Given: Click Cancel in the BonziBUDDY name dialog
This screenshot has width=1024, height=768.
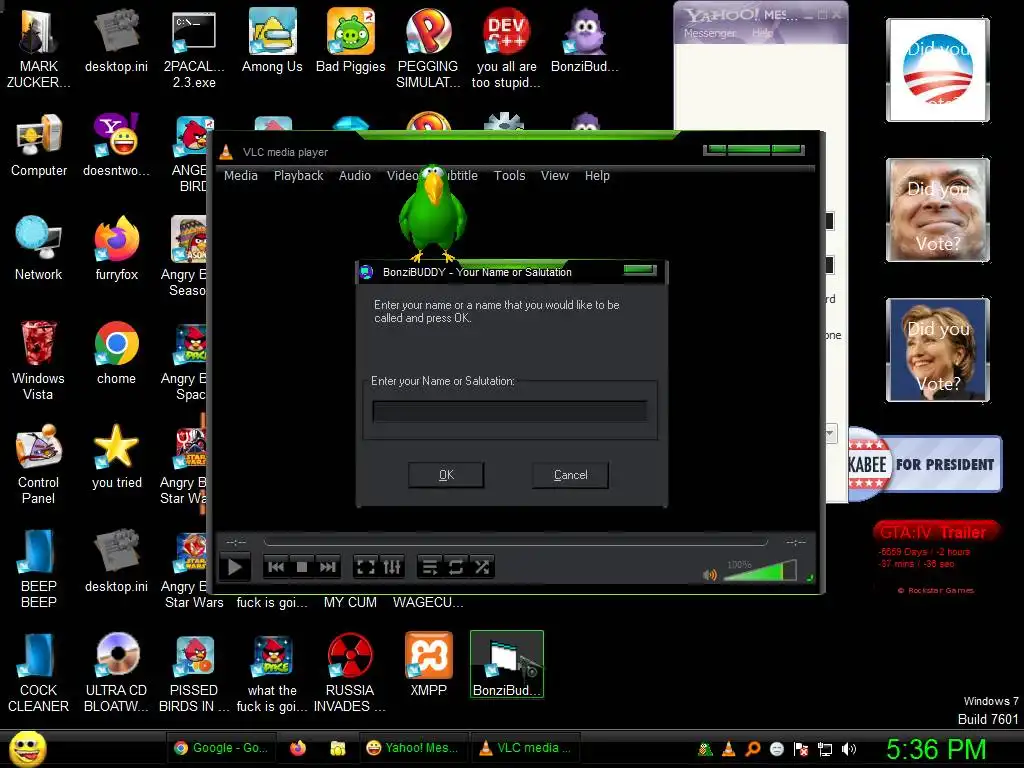Looking at the screenshot, I should 570,475.
